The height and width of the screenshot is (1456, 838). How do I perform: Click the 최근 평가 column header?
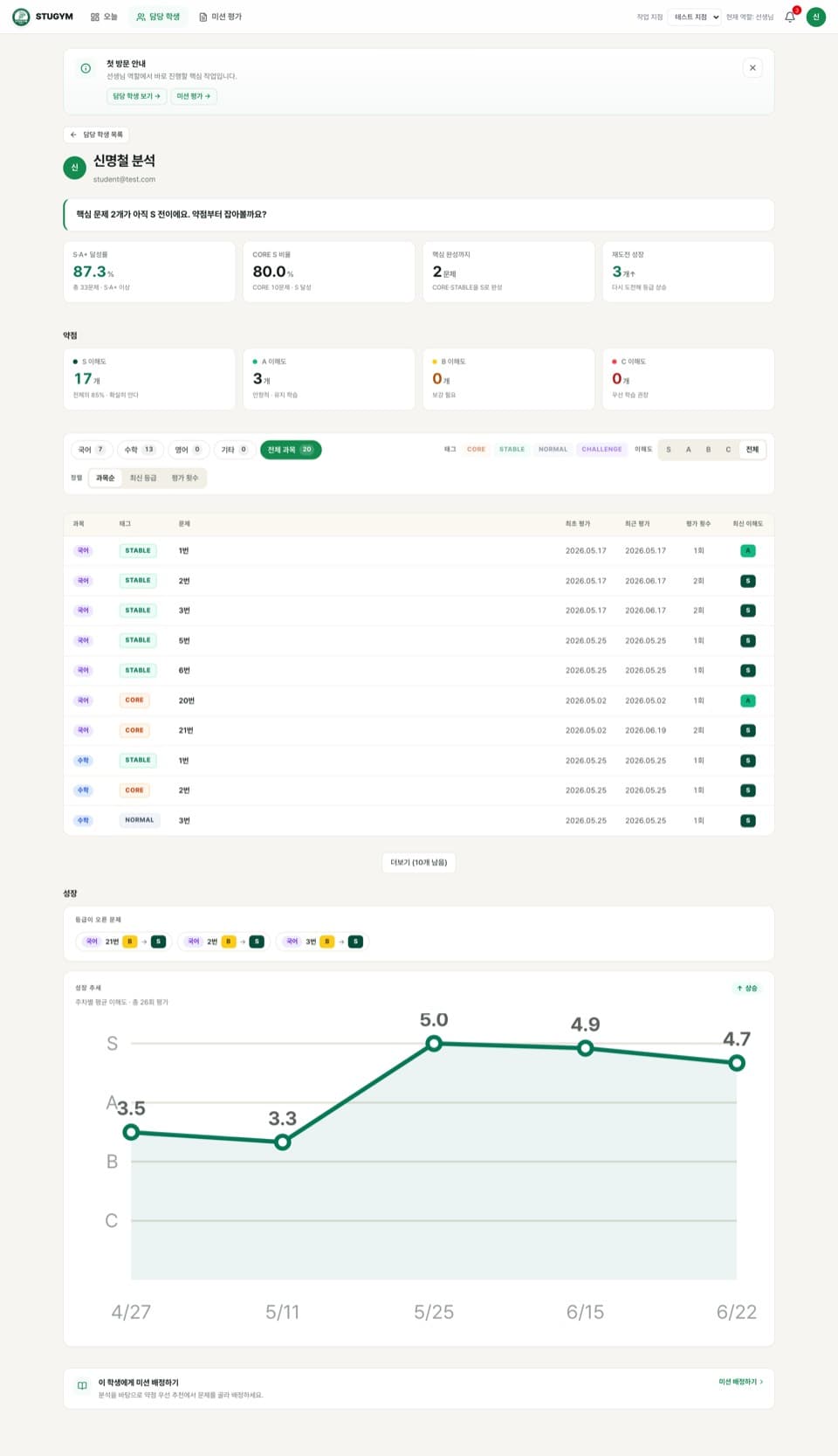coord(637,524)
